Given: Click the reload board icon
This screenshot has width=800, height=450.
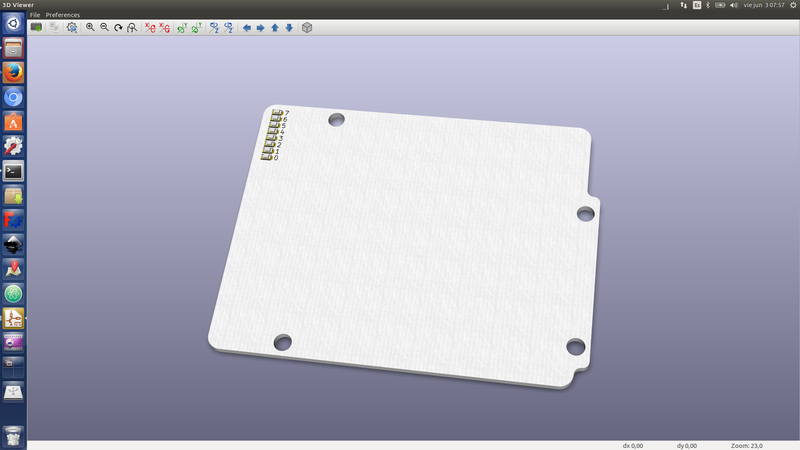Looking at the screenshot, I should [x=36, y=27].
